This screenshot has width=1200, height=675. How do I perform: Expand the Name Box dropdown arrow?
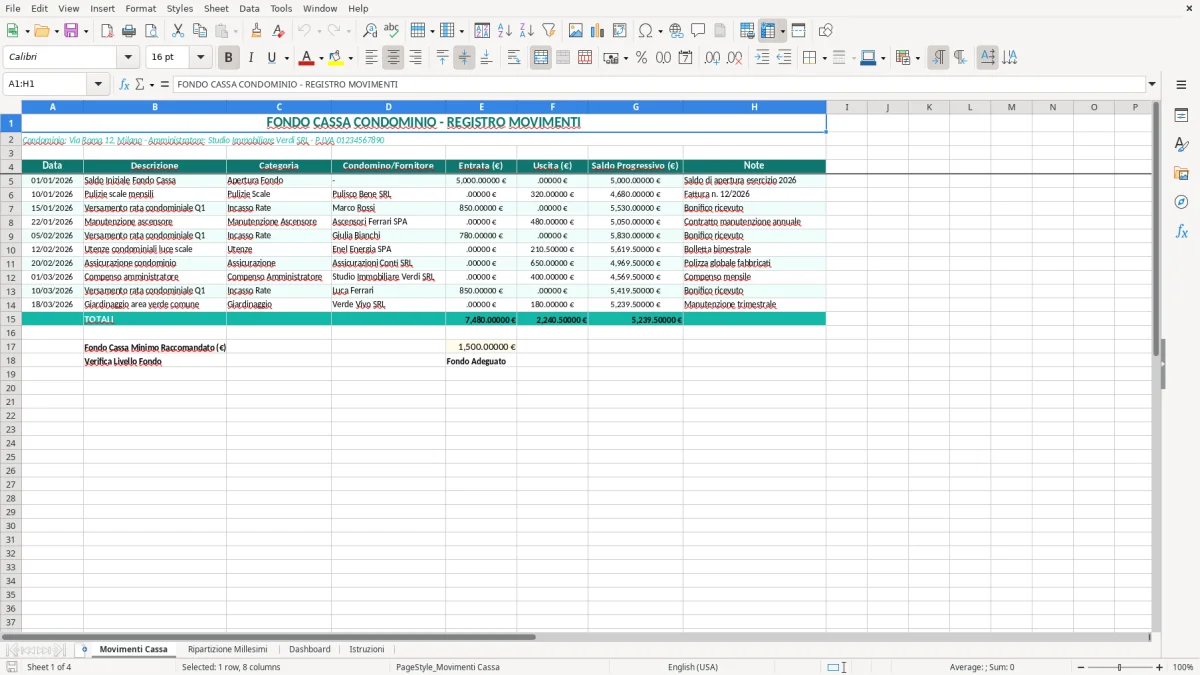pos(98,84)
